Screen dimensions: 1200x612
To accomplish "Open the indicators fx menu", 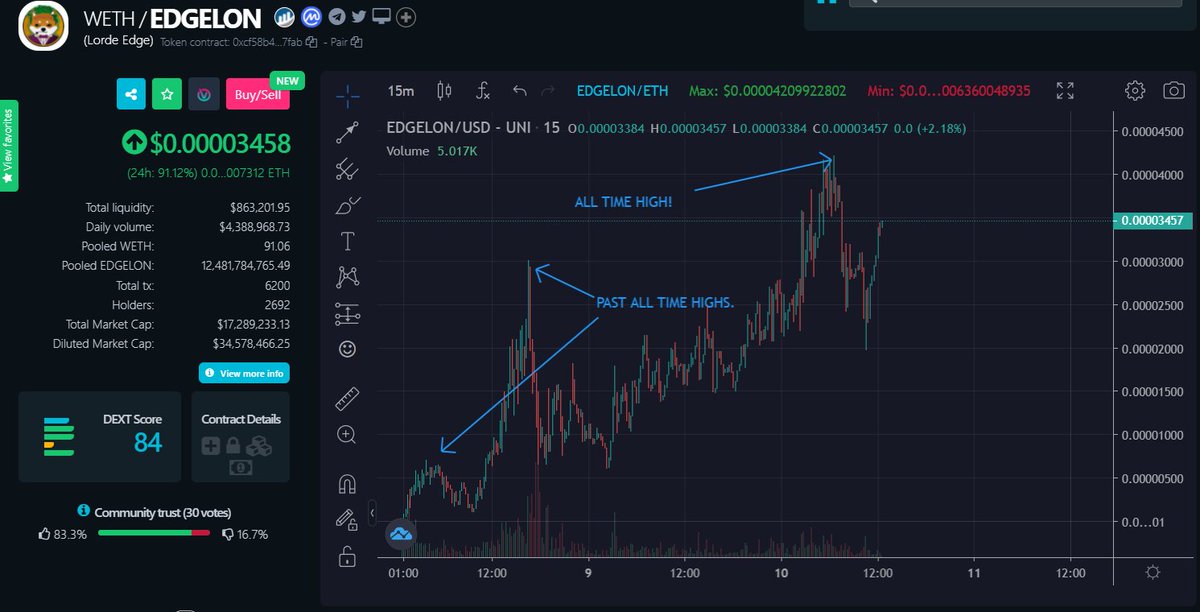I will [x=482, y=90].
